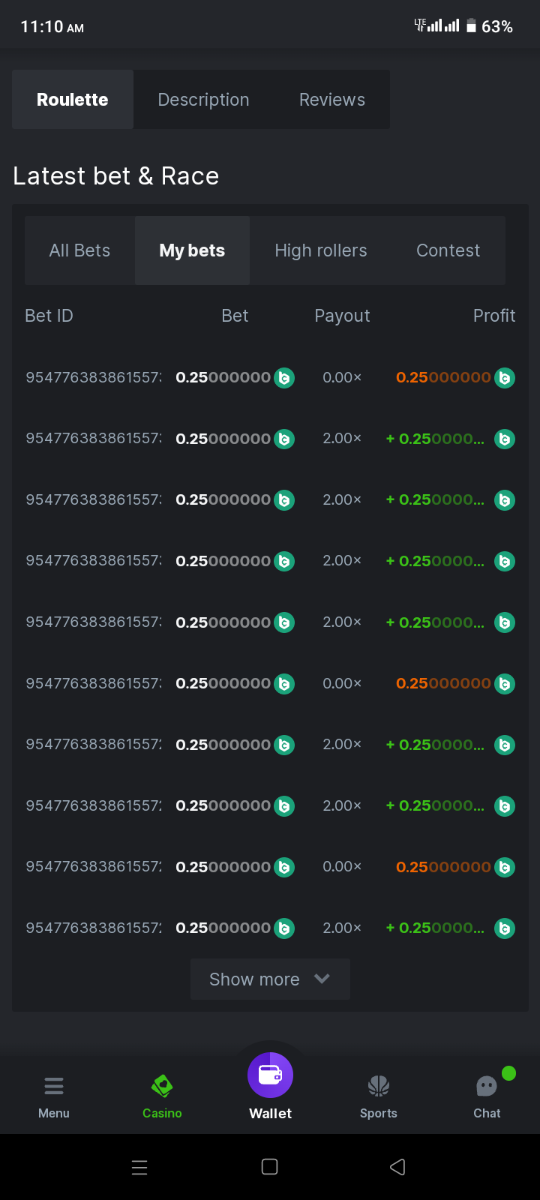Click the chevron next to Show more
The width and height of the screenshot is (540, 1200).
click(322, 979)
